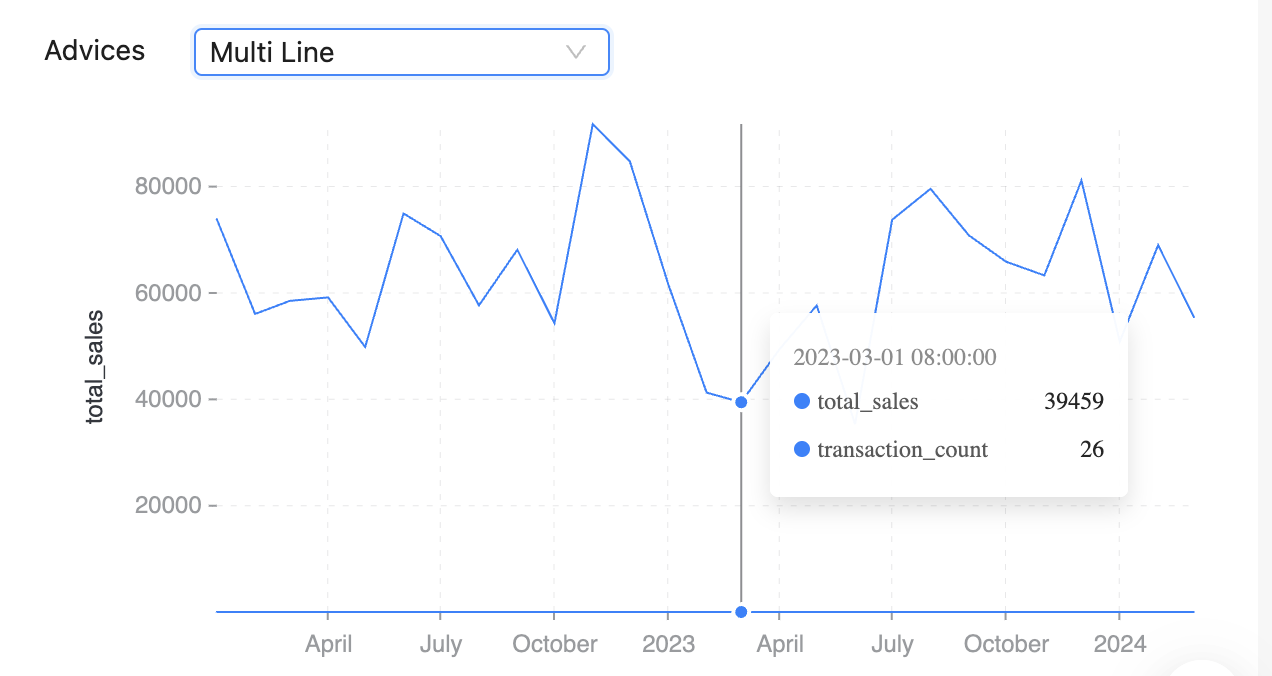The width and height of the screenshot is (1272, 676).
Task: Open the Multi Line chart type dropdown
Action: tap(401, 52)
